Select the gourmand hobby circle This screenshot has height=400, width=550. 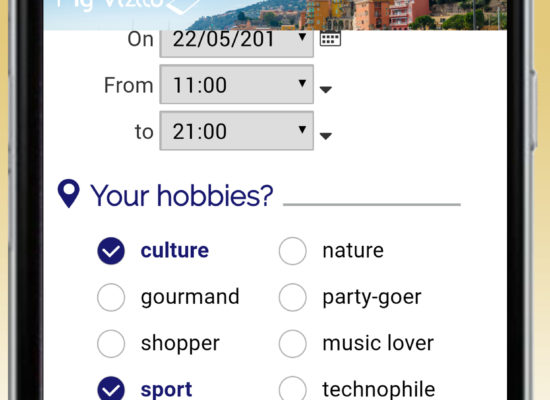111,297
